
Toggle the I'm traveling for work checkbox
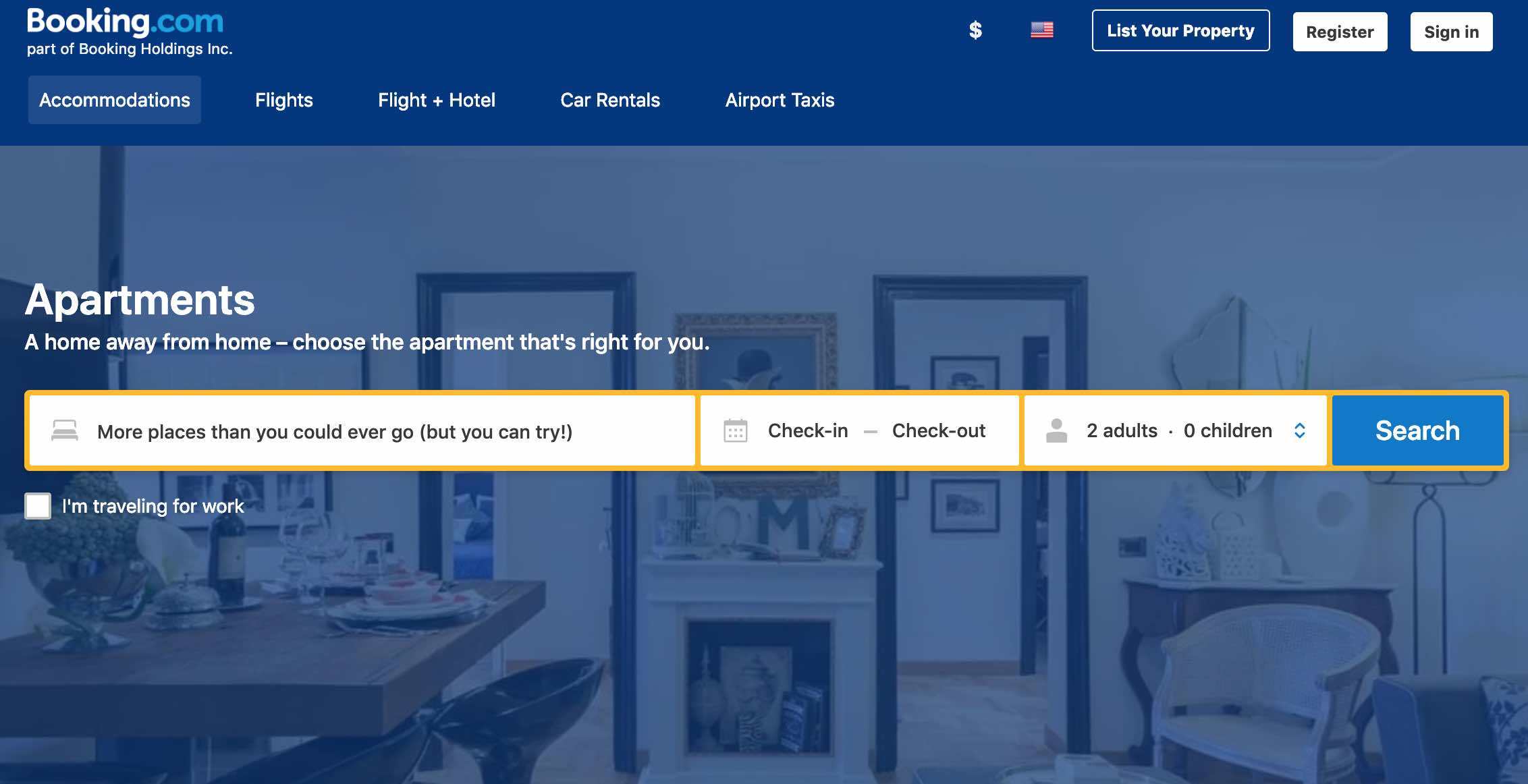pos(38,505)
